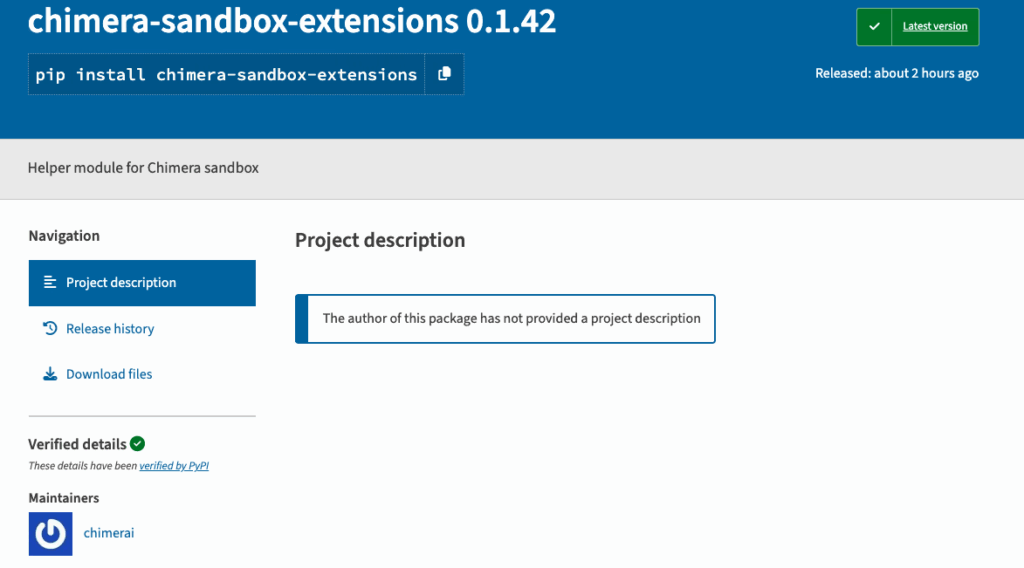Click the pip install chimera-sandbox-extensions command text
This screenshot has width=1024, height=568.
[226, 74]
